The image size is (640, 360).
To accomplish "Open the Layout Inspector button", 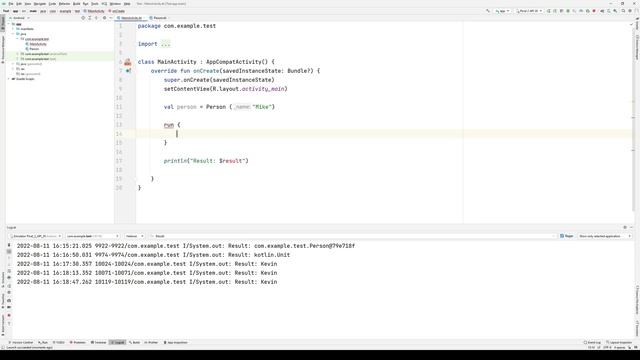I will coord(619,342).
